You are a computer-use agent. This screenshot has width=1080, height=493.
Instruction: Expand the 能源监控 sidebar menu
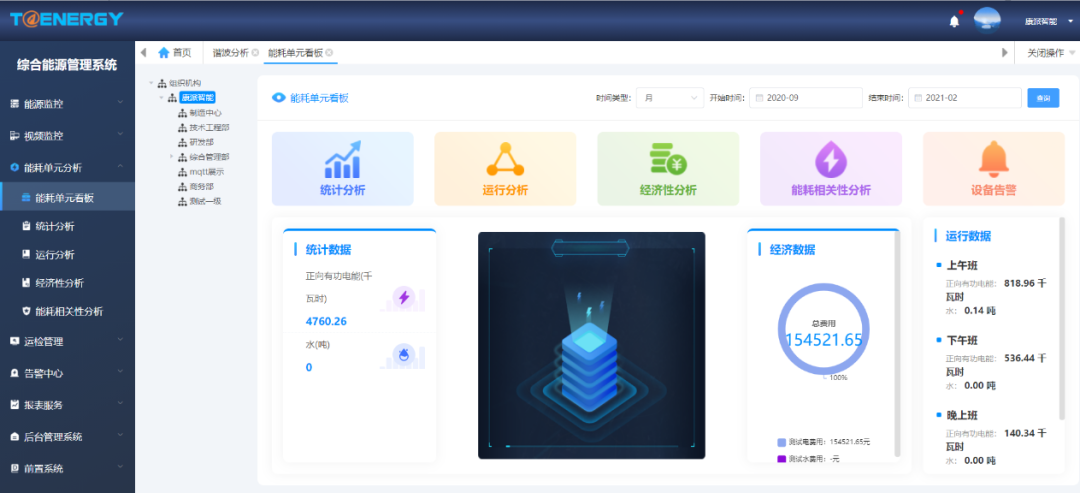pyautogui.click(x=68, y=104)
